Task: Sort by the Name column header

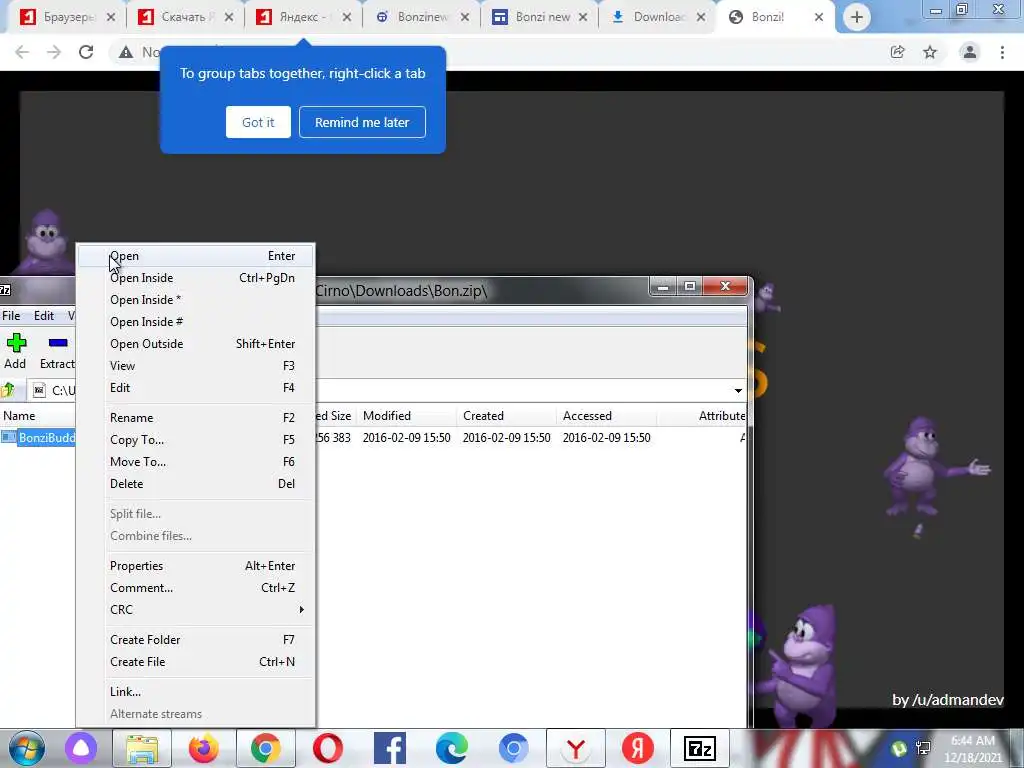Action: (x=38, y=416)
